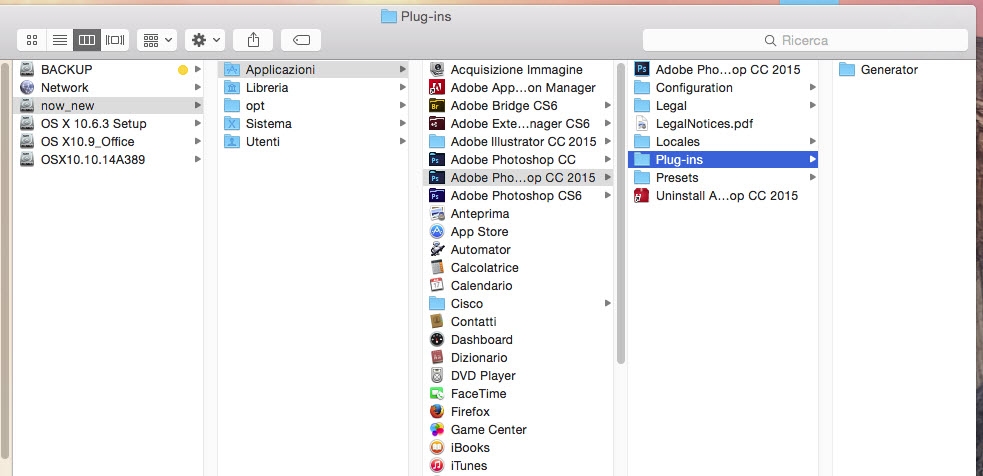Select the App Store icon

pos(437,232)
